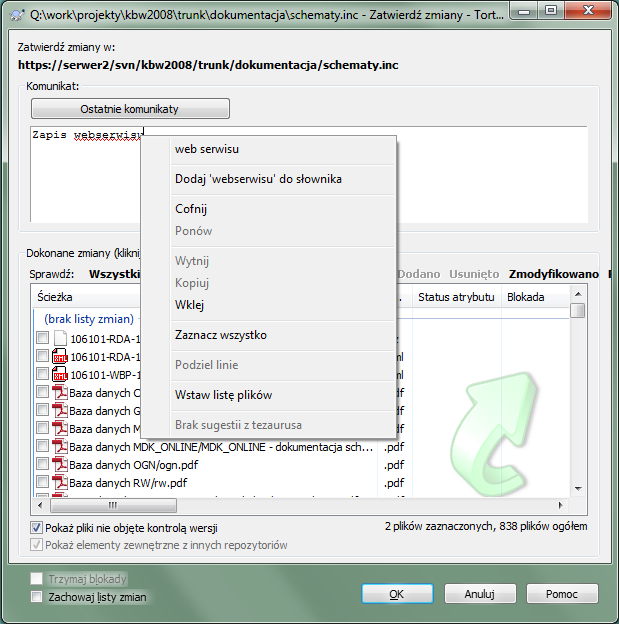Click the OK button to commit
This screenshot has width=619, height=624.
[397, 594]
